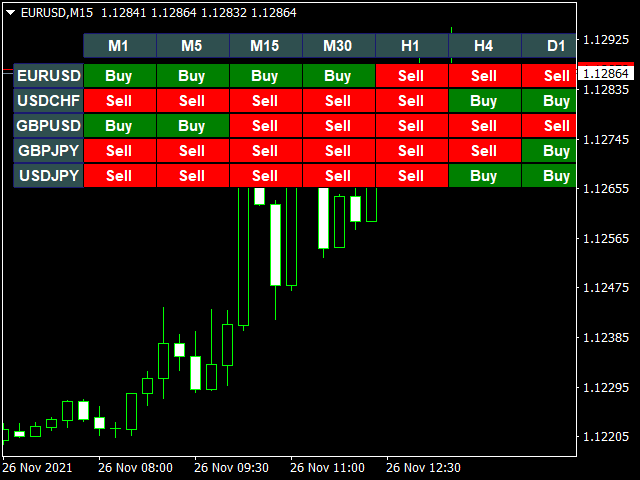Click GBPUSD H1 Sell signal cell

click(412, 126)
